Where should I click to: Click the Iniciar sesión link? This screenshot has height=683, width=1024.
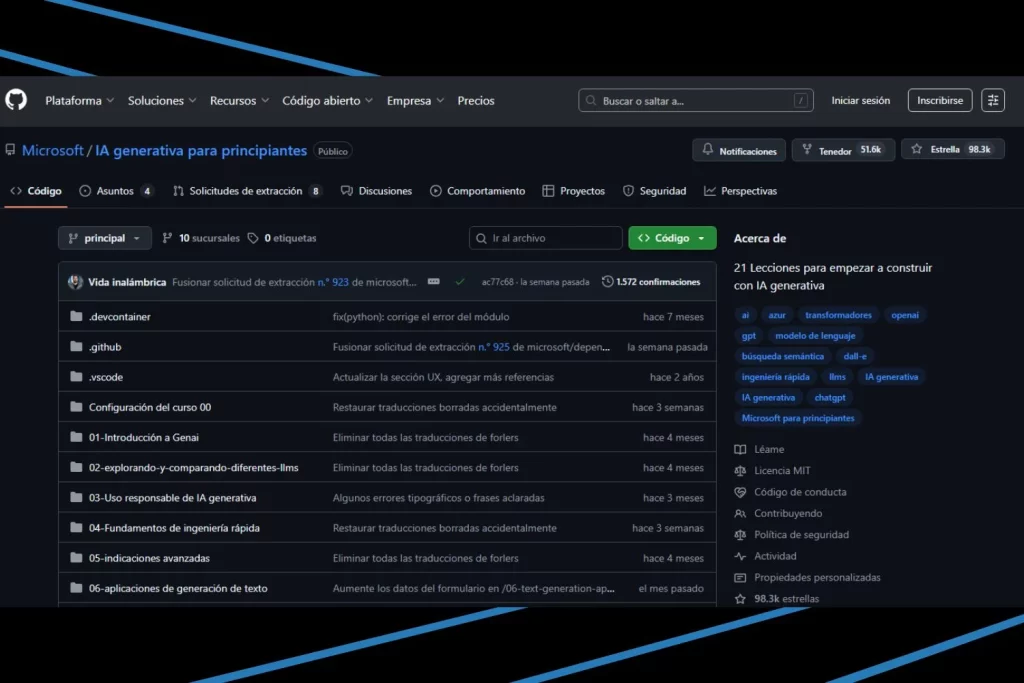coord(860,101)
